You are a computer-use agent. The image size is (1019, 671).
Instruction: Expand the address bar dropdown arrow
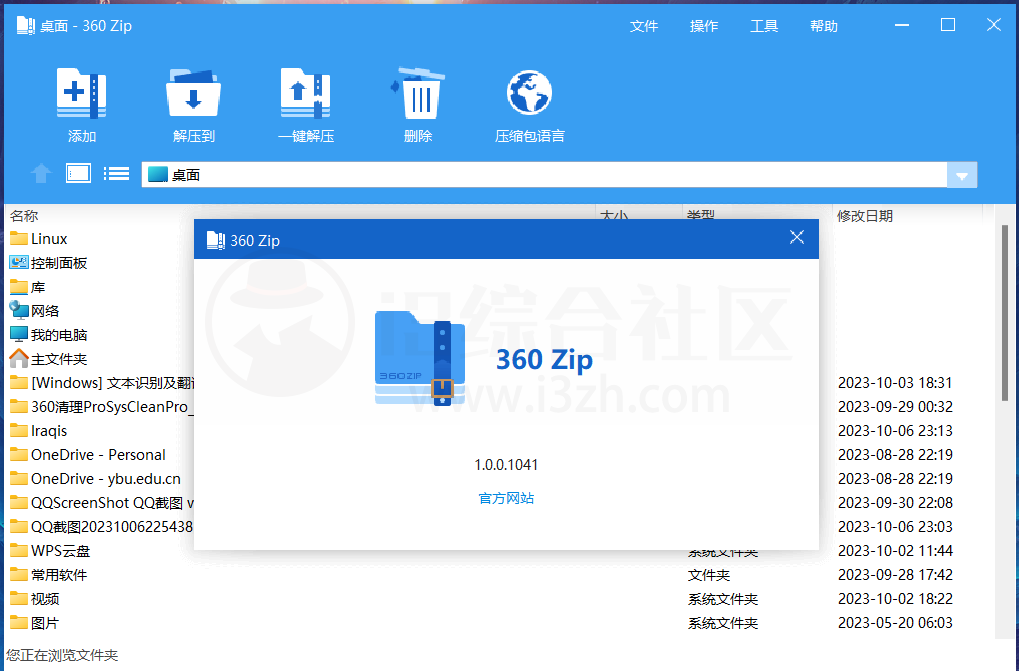point(962,175)
